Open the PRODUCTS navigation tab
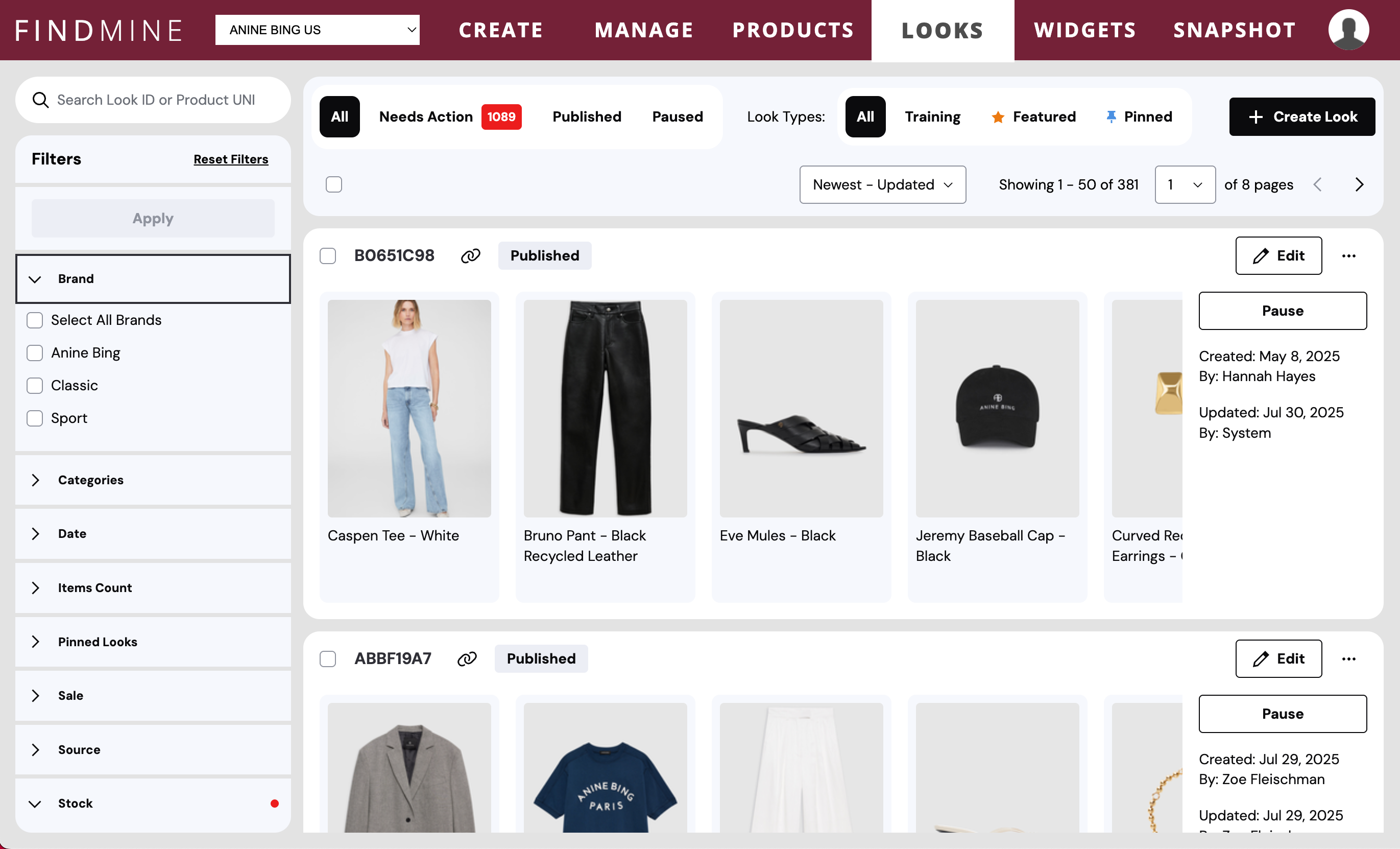Image resolution: width=1400 pixels, height=849 pixels. 792,30
